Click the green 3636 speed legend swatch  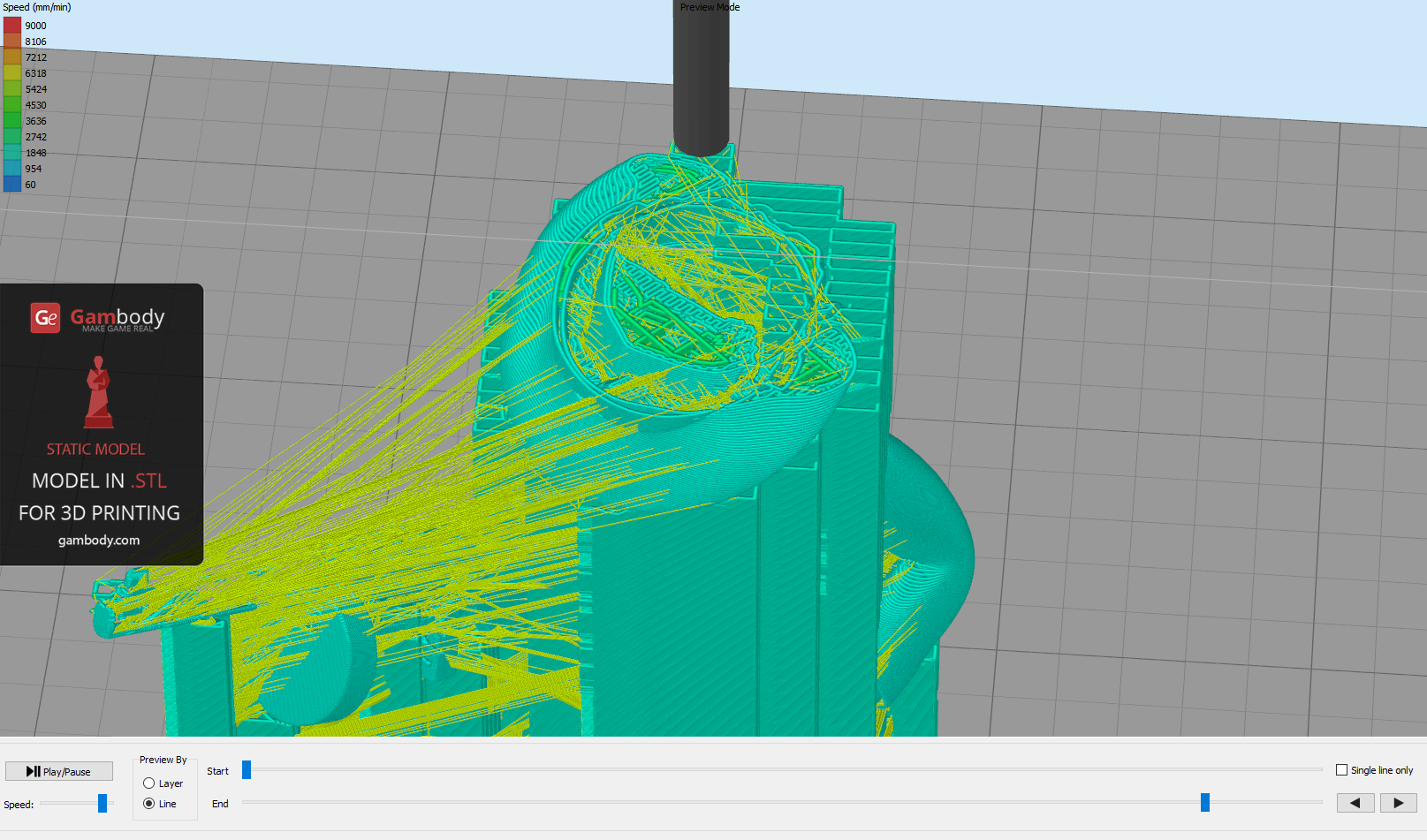12,121
